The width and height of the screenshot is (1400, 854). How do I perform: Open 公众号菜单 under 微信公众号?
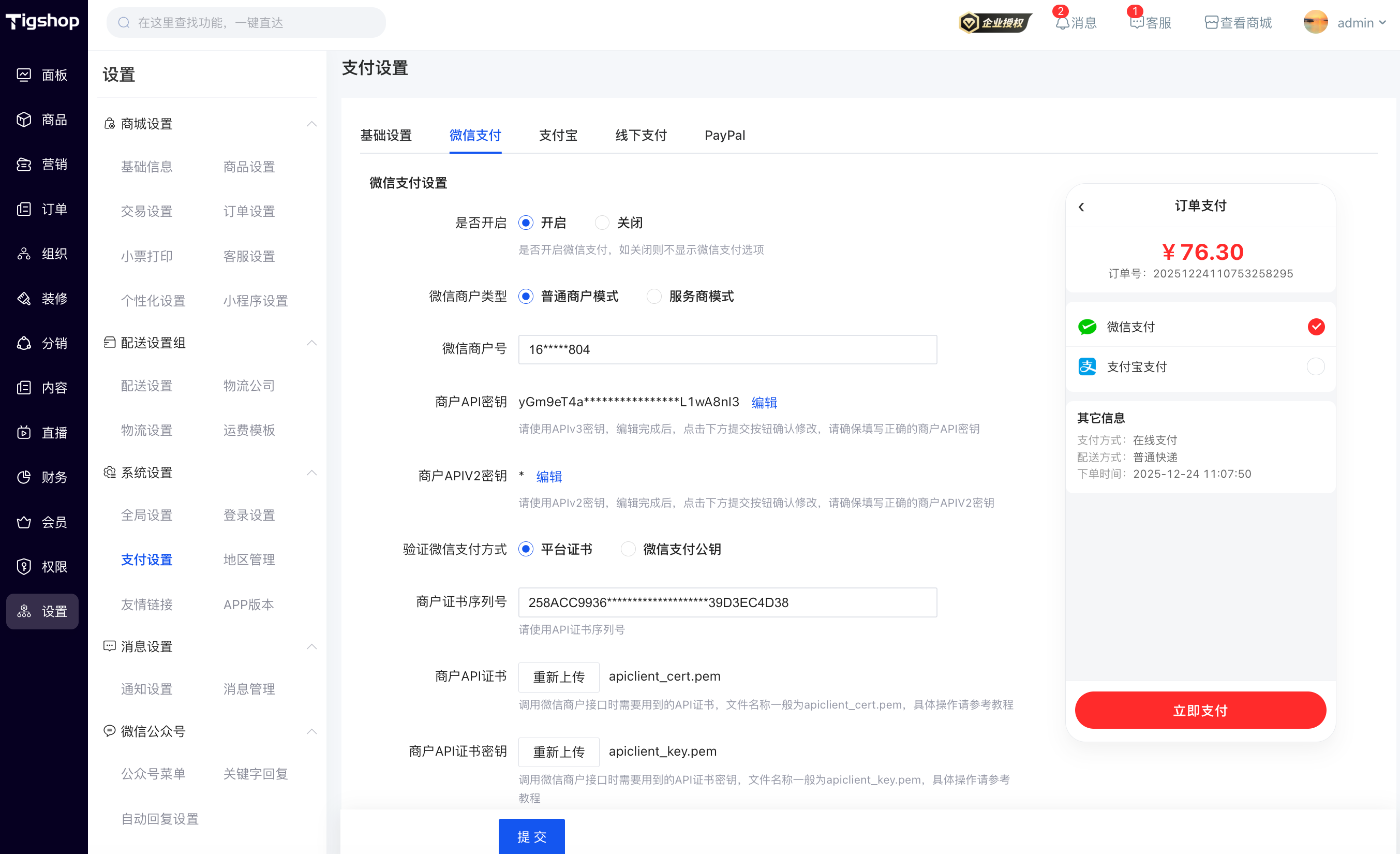[154, 773]
